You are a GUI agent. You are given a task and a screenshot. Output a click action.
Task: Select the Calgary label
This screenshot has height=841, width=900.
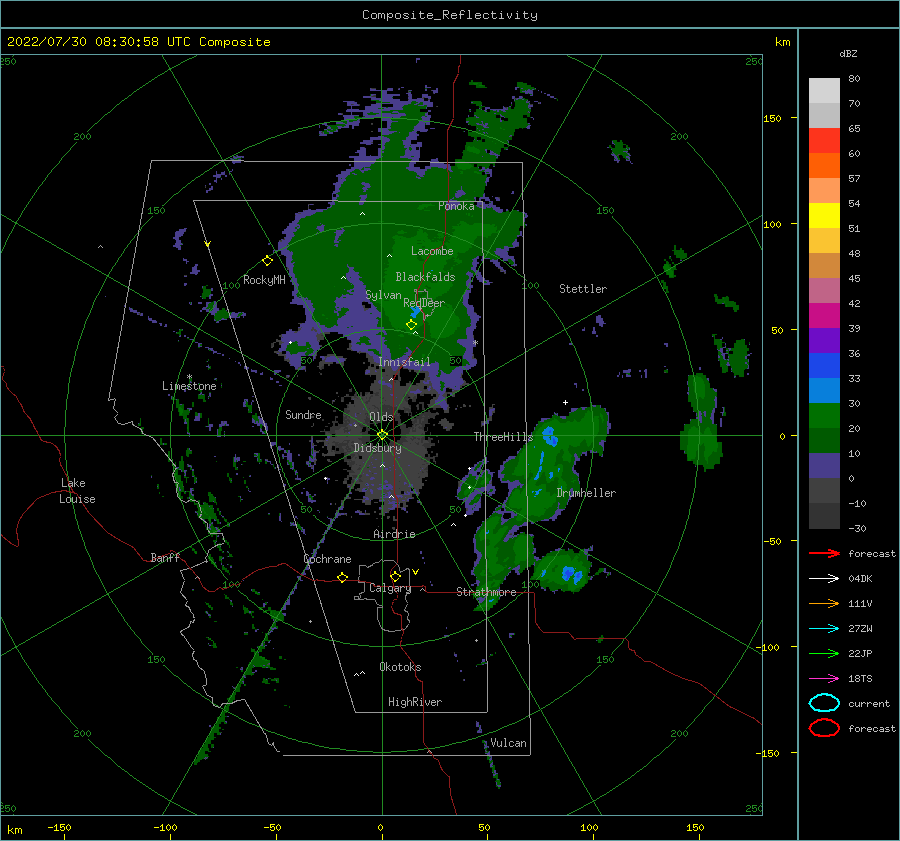click(x=390, y=588)
